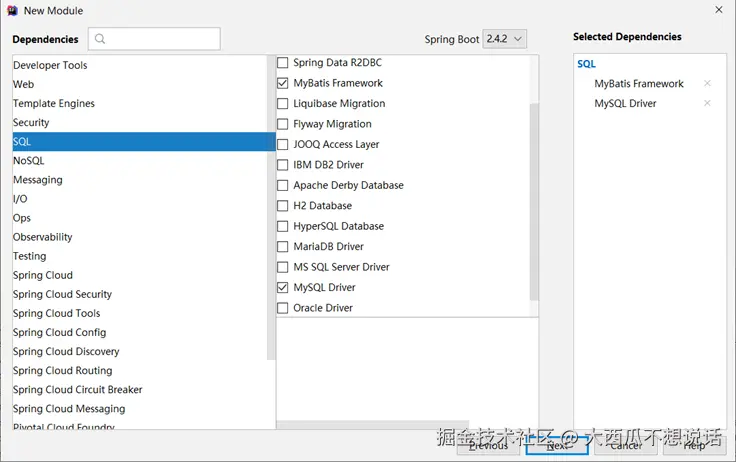Select the SQL category
Image resolution: width=736 pixels, height=462 pixels.
[x=144, y=142]
